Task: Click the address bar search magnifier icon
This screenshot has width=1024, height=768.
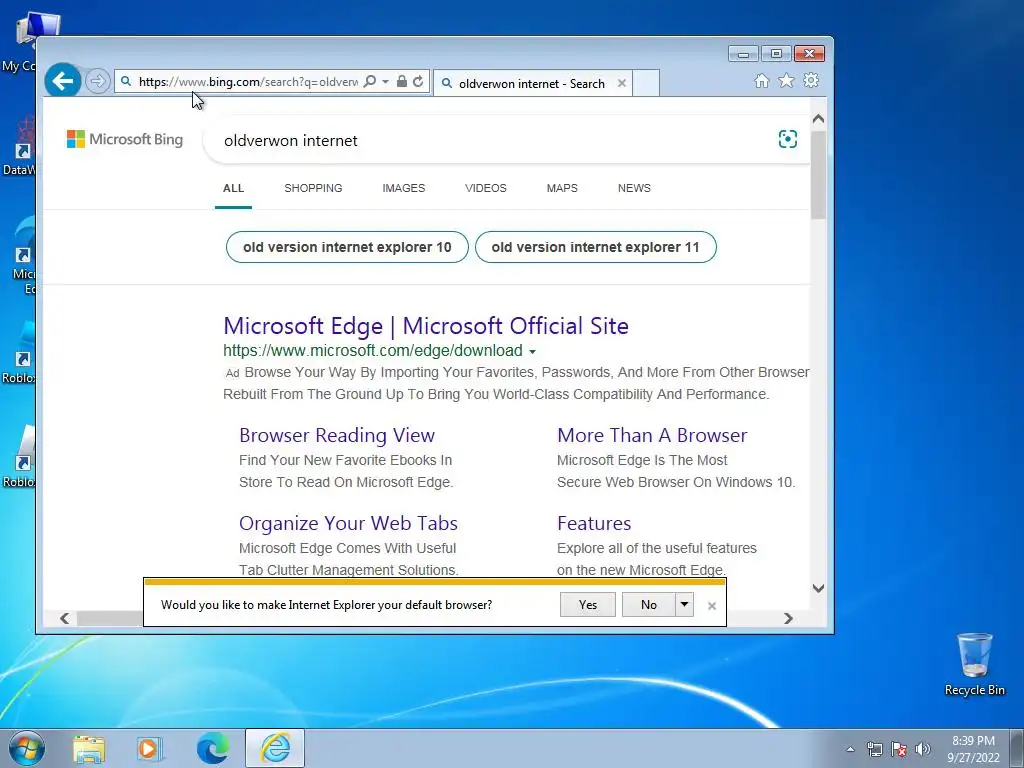Action: tap(370, 82)
